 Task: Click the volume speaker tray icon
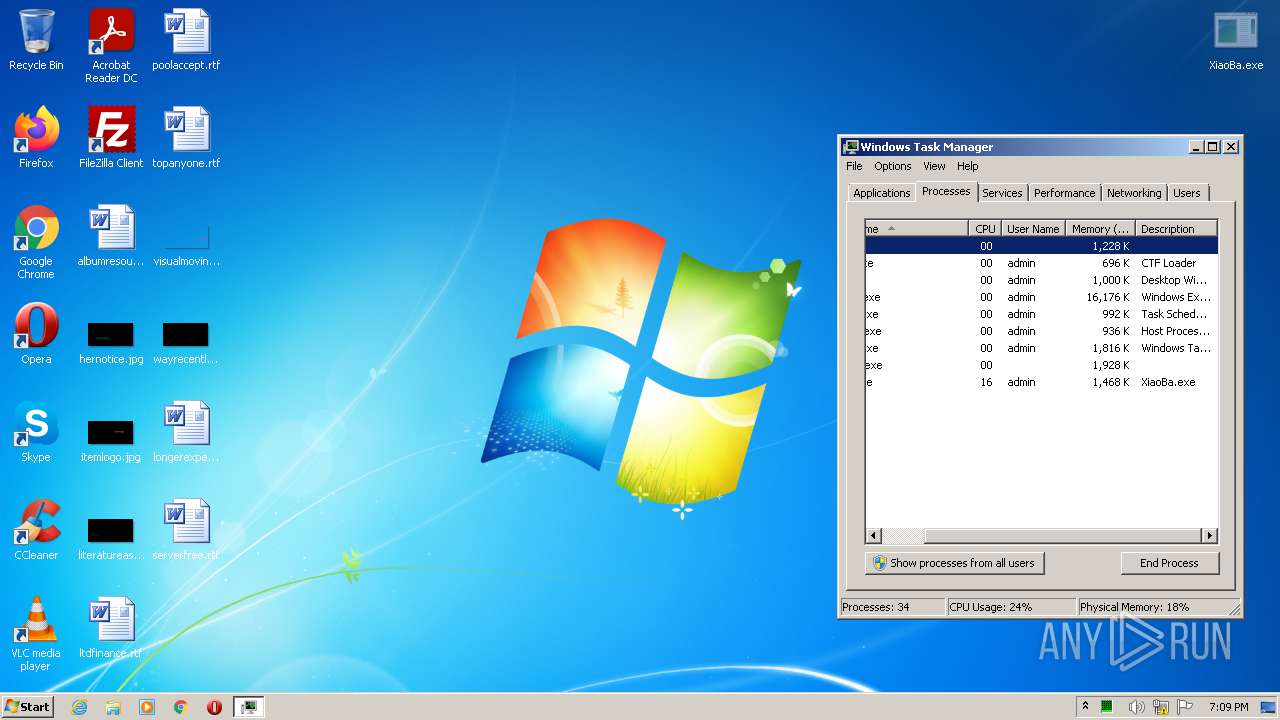click(x=1136, y=707)
